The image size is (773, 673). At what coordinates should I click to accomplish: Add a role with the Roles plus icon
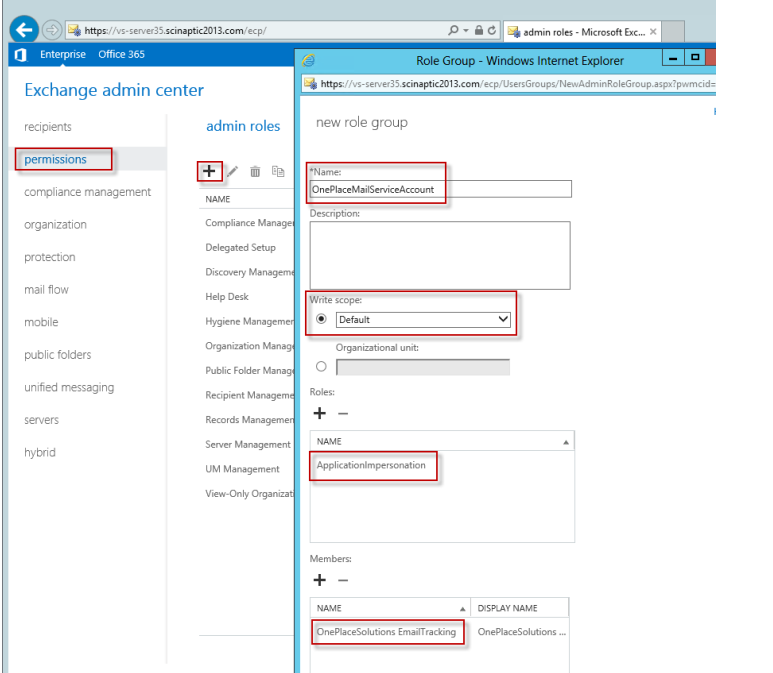(320, 412)
